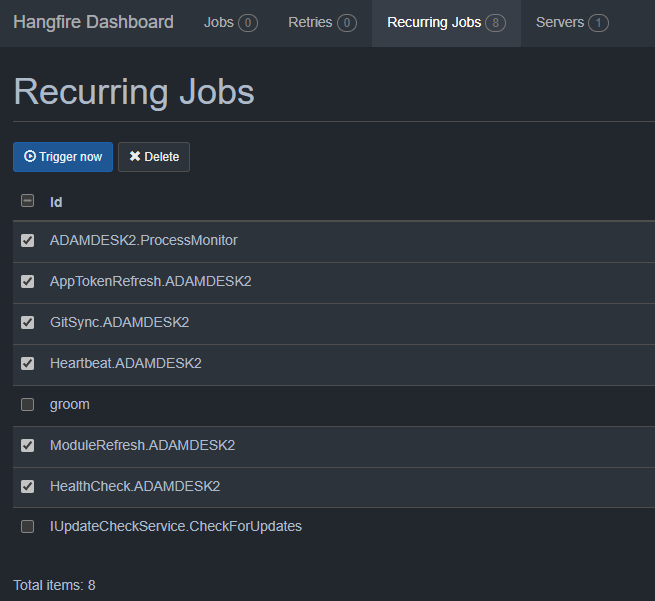
Task: Uncheck the AppTokenRefresh.ADAMDESK2 checkbox
Action: coord(28,281)
